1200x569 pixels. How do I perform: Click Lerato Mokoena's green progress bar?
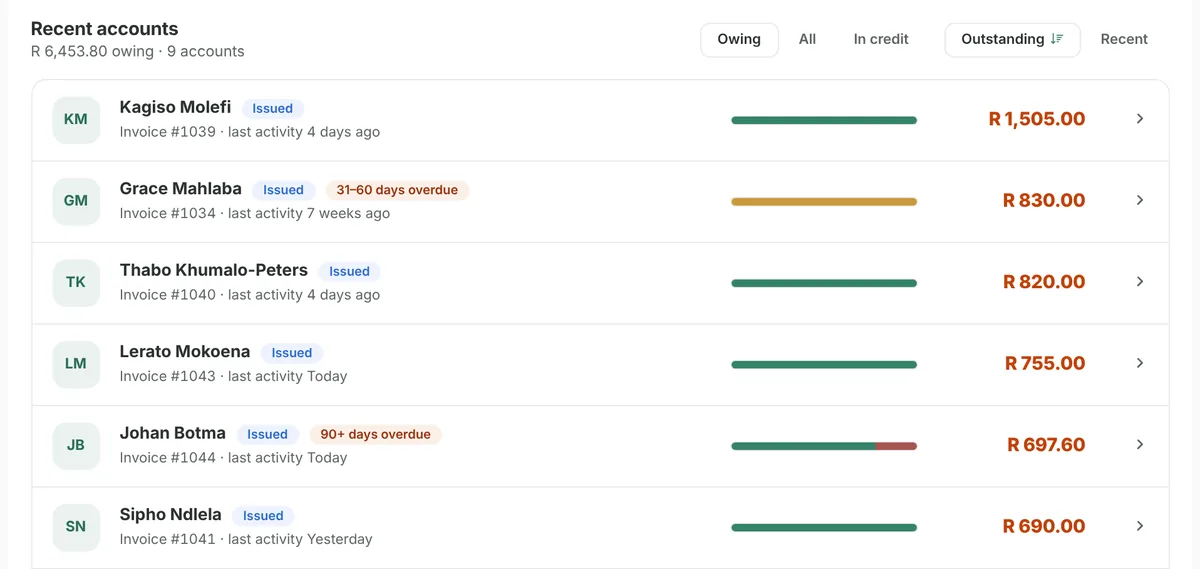pyautogui.click(x=824, y=365)
